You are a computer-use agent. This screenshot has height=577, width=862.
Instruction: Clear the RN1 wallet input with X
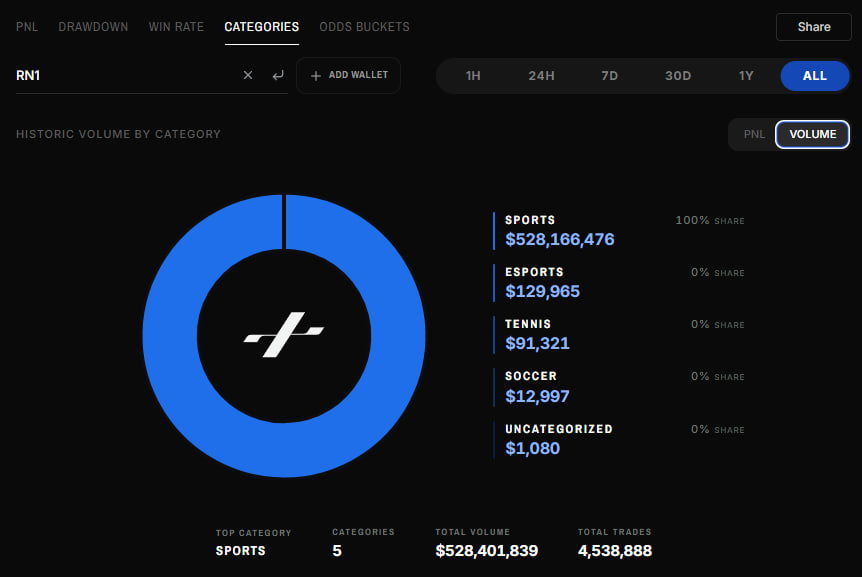click(248, 75)
